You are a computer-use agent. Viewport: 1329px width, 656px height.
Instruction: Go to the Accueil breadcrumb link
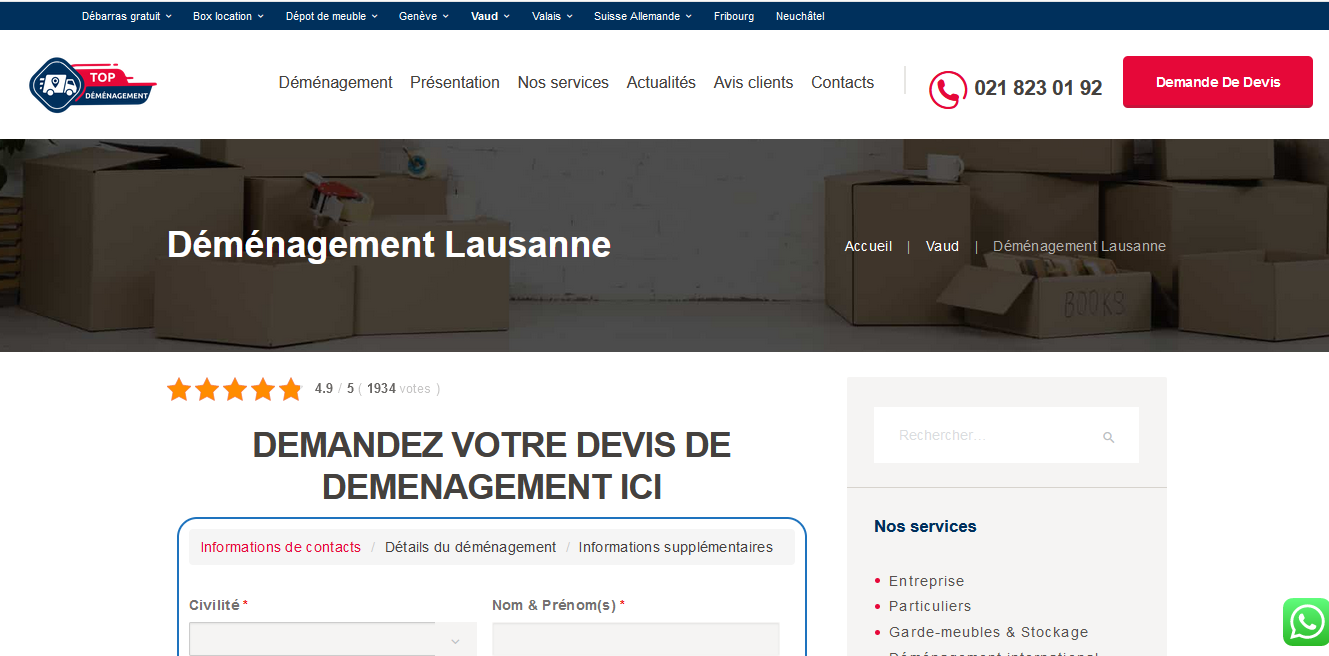(867, 245)
